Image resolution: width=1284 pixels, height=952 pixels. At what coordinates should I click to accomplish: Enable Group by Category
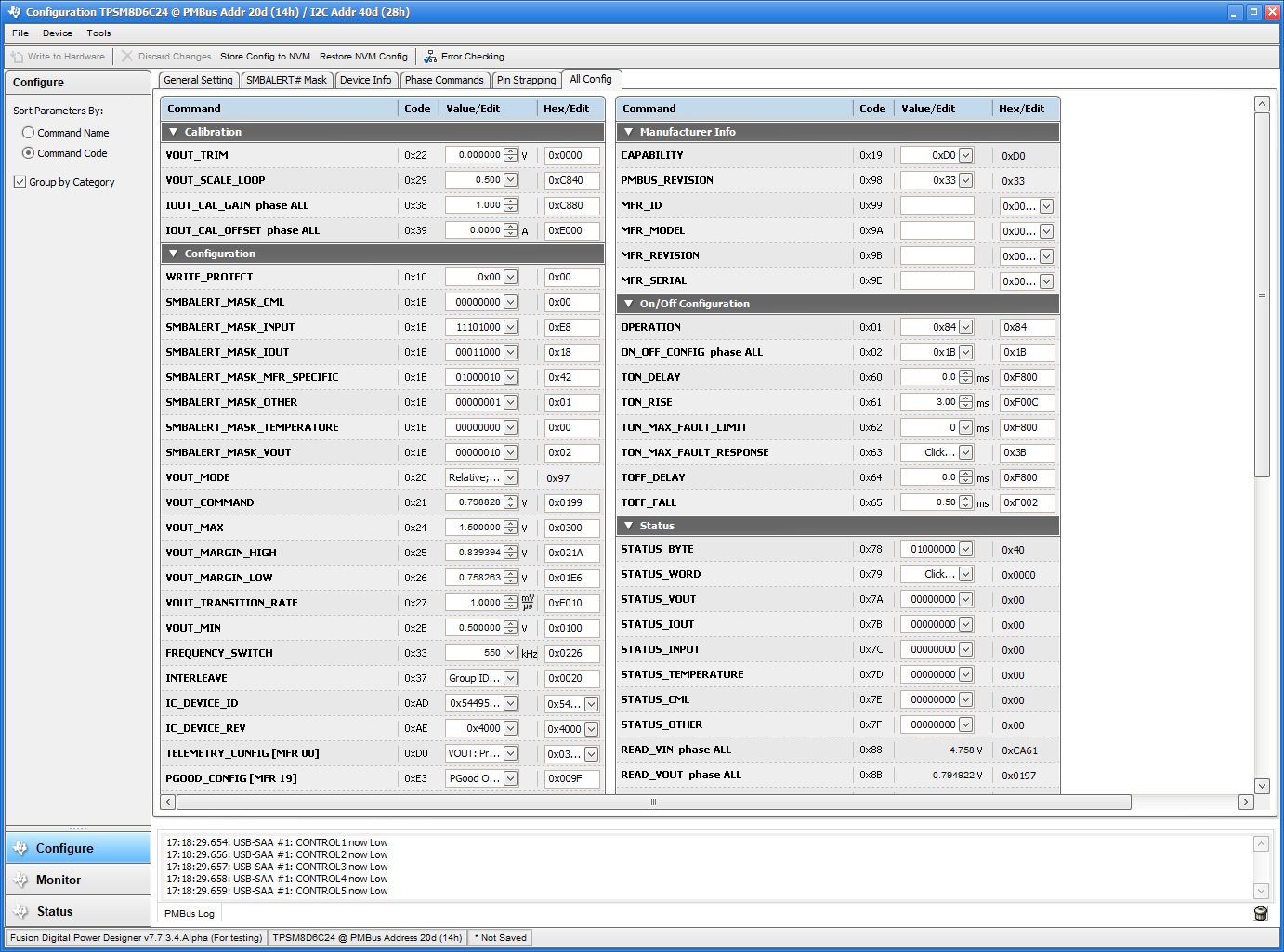(x=20, y=181)
